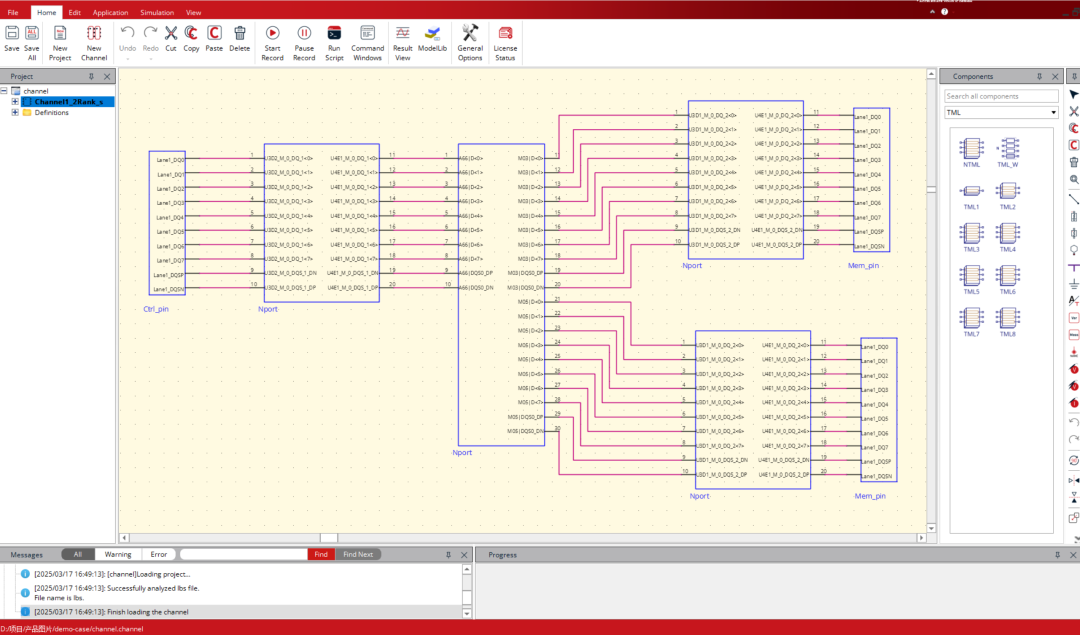Select the arrow pointer tool in side toolbar
This screenshot has width=1080, height=635.
(1074, 94)
